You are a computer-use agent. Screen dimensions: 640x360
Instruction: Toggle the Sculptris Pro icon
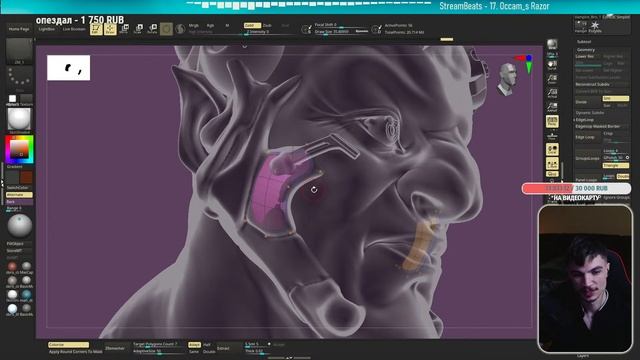[180, 29]
